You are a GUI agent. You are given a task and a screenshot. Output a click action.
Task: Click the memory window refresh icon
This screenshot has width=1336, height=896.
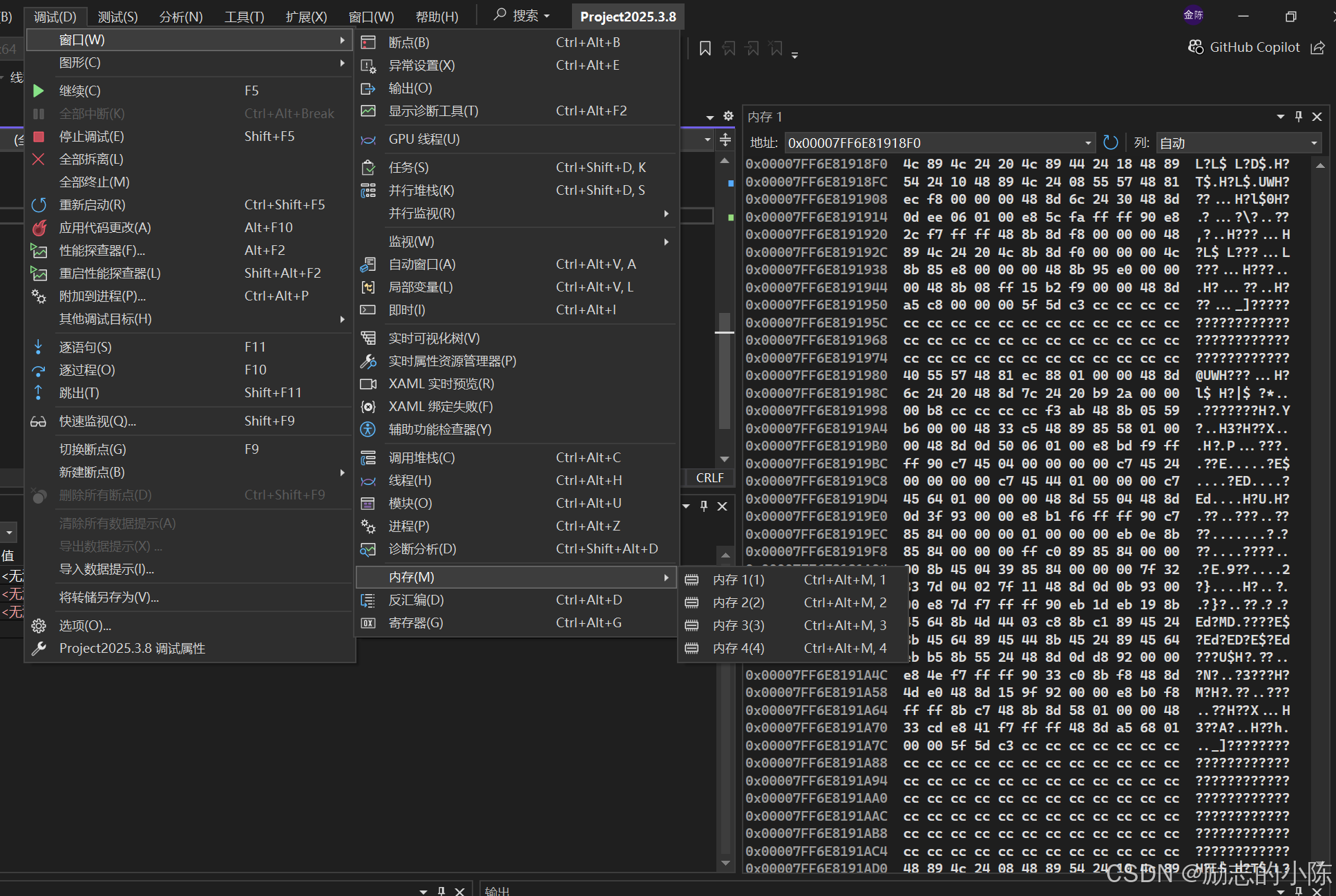(1110, 143)
